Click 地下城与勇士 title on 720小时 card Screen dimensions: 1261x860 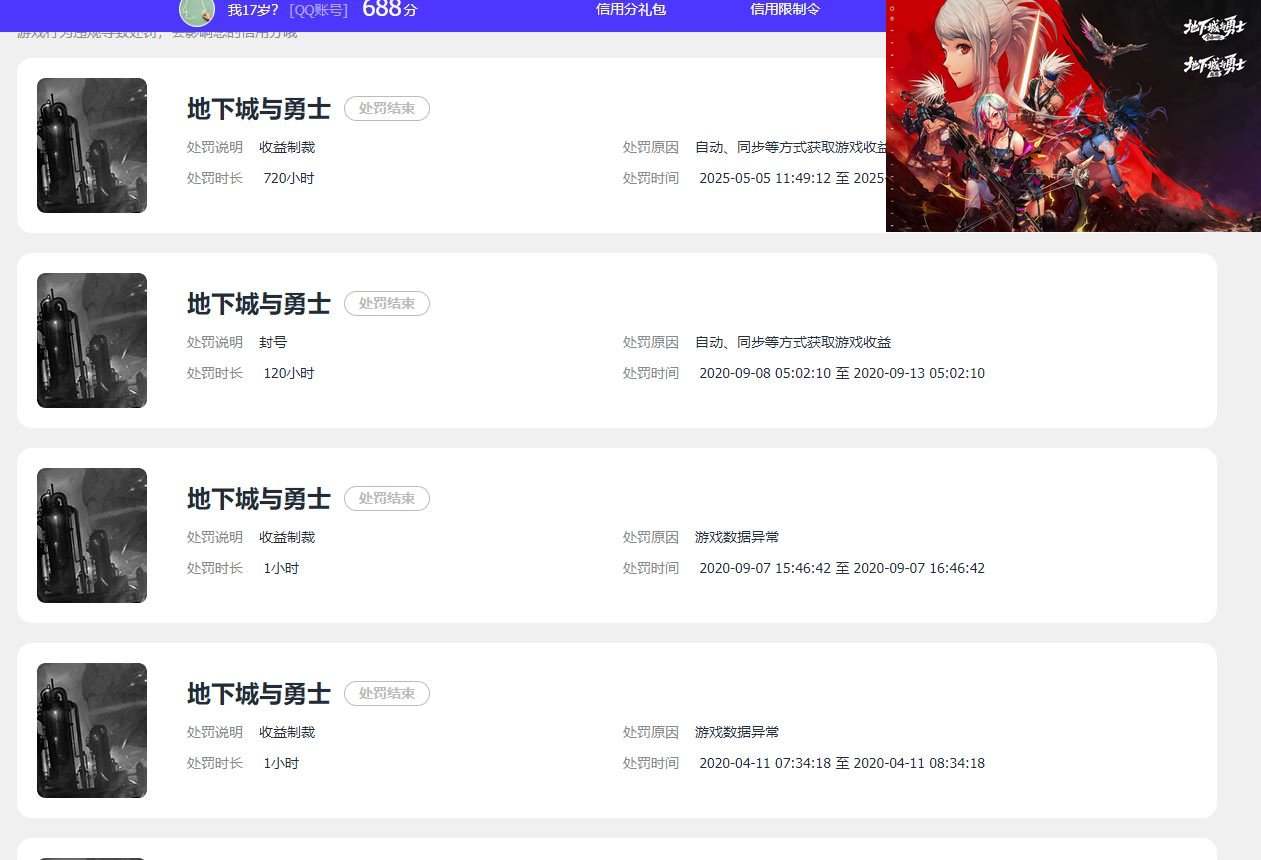point(259,109)
